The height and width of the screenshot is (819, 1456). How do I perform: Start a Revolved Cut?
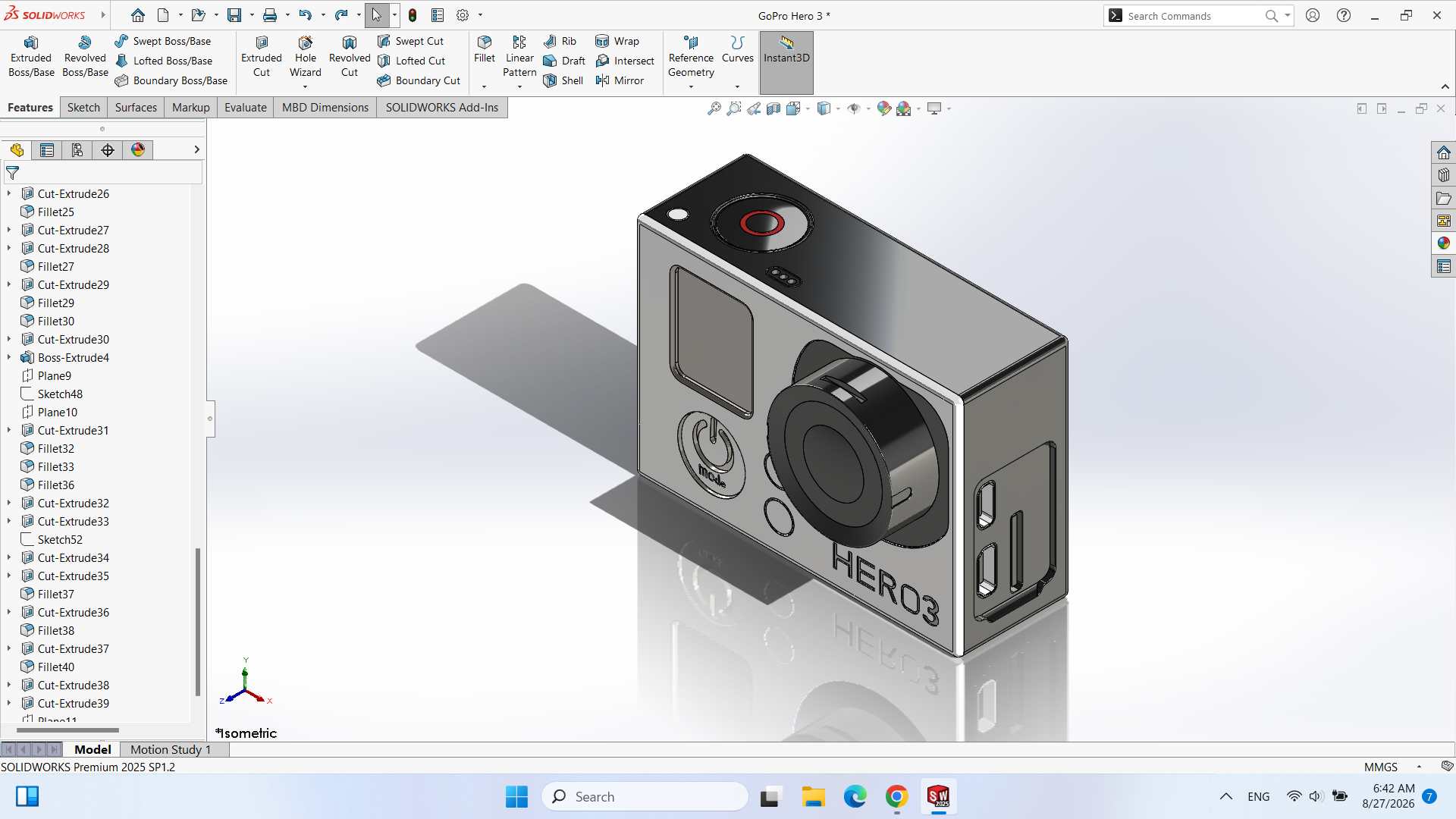tap(350, 57)
